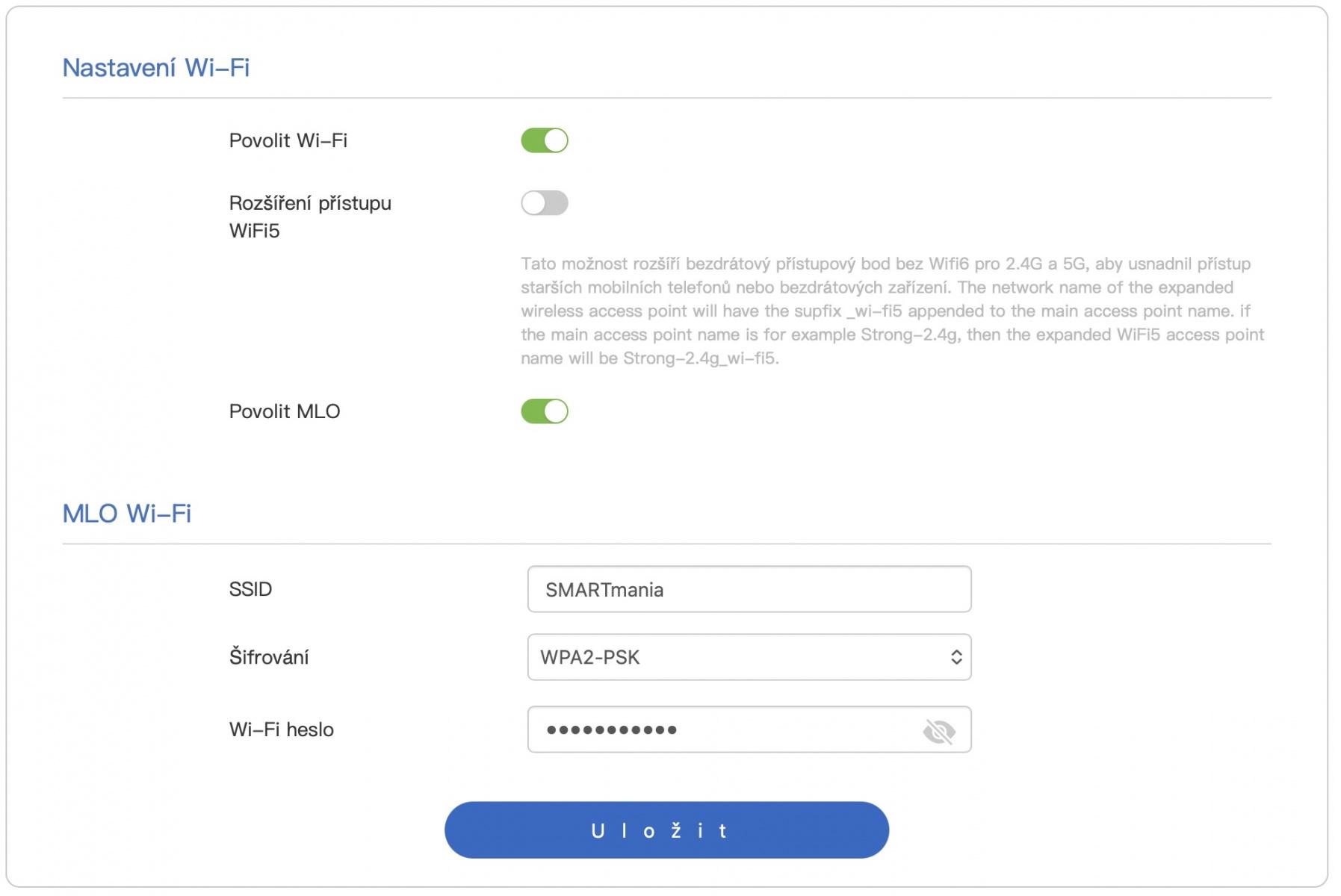Click the encryption dropdown up-down arrows
Screen dimensions: 1341x896
tap(956, 657)
